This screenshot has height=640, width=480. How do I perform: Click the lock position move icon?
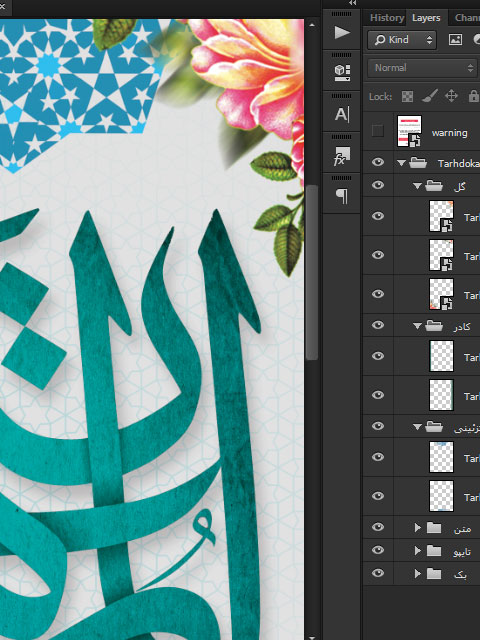point(451,96)
